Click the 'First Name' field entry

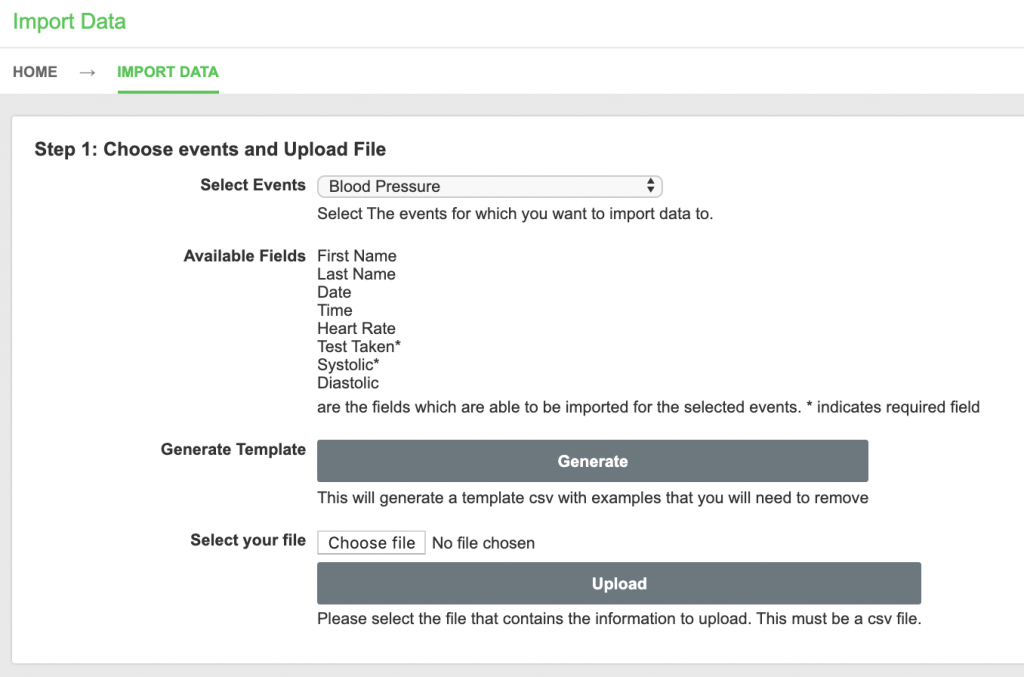pyautogui.click(x=357, y=256)
